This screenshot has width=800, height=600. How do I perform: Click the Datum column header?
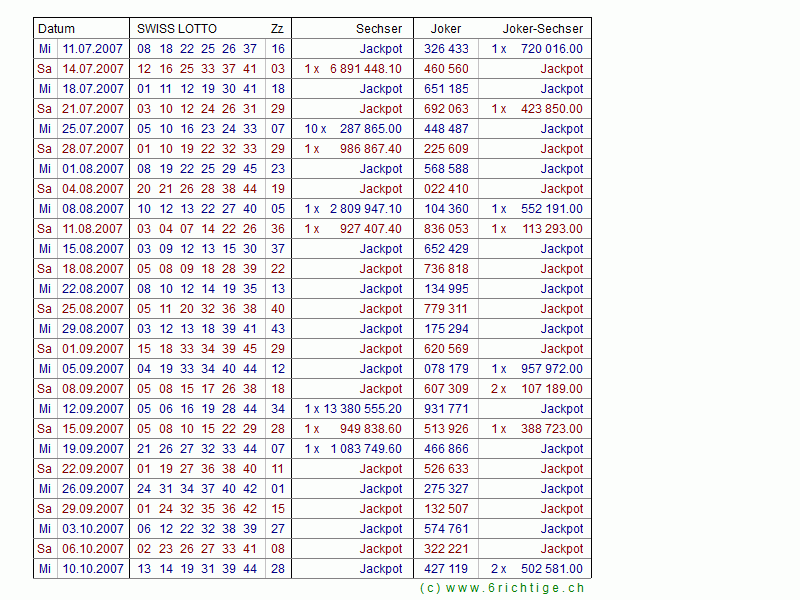coord(56,29)
